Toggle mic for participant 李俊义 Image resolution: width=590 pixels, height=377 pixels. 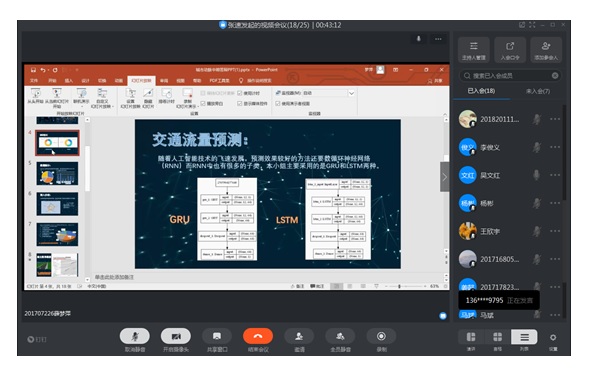point(537,147)
